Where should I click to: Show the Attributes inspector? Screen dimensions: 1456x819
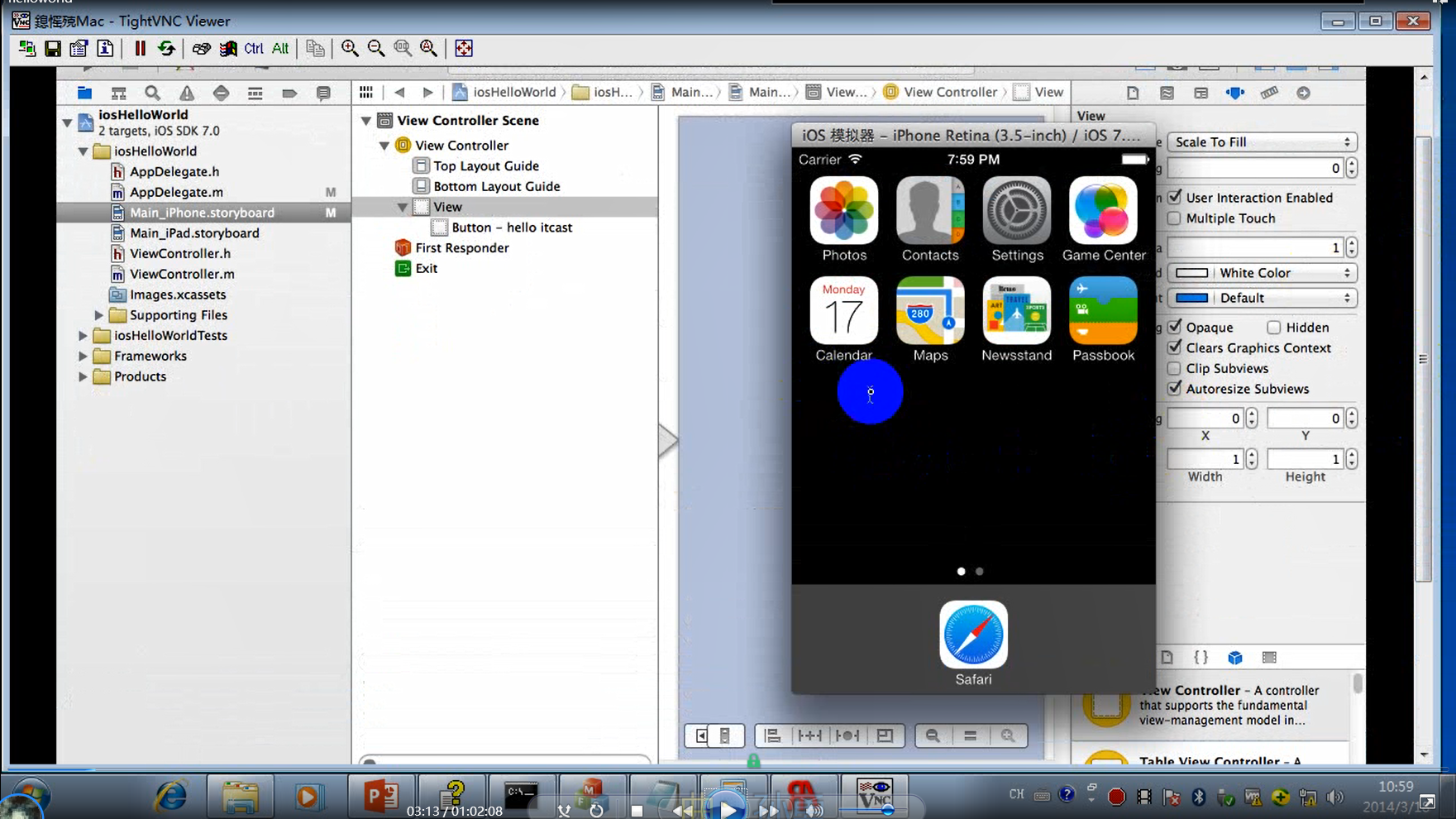1235,93
